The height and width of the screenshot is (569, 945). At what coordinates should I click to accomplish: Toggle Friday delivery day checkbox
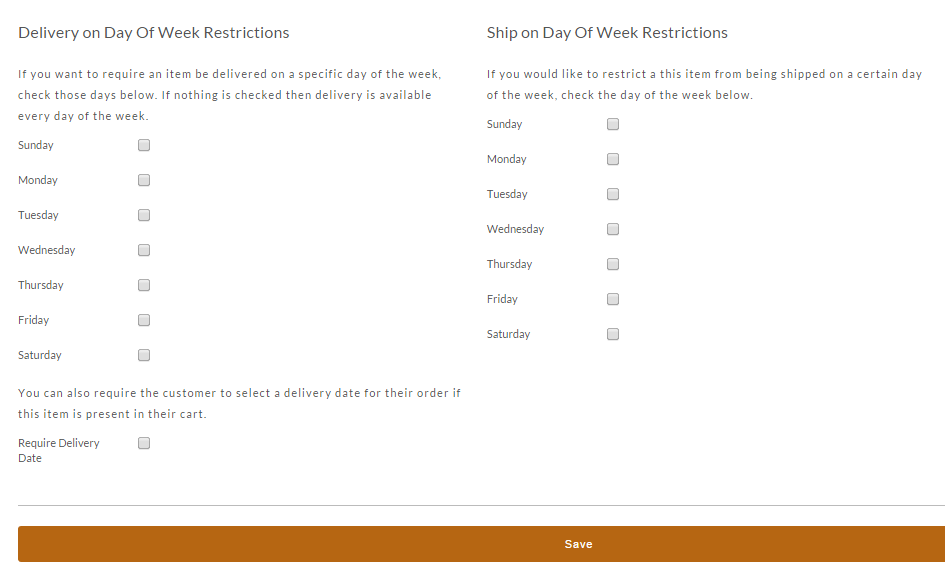point(143,320)
